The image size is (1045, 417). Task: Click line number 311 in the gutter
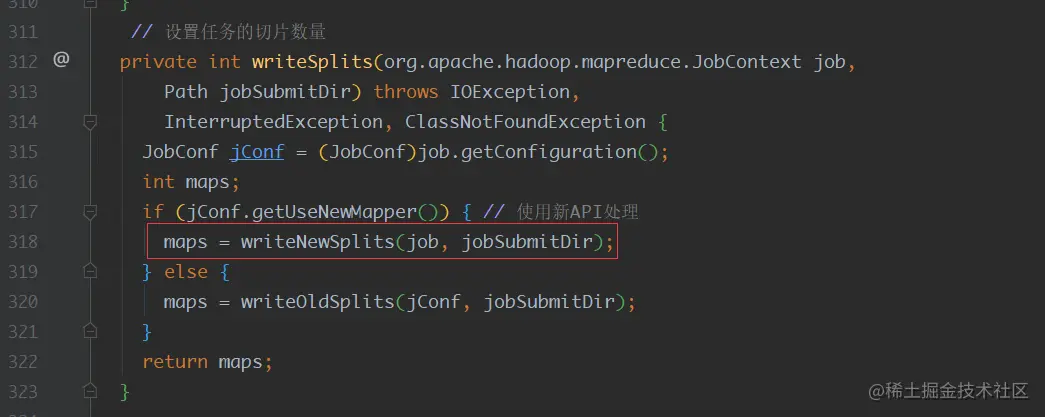pos(23,31)
